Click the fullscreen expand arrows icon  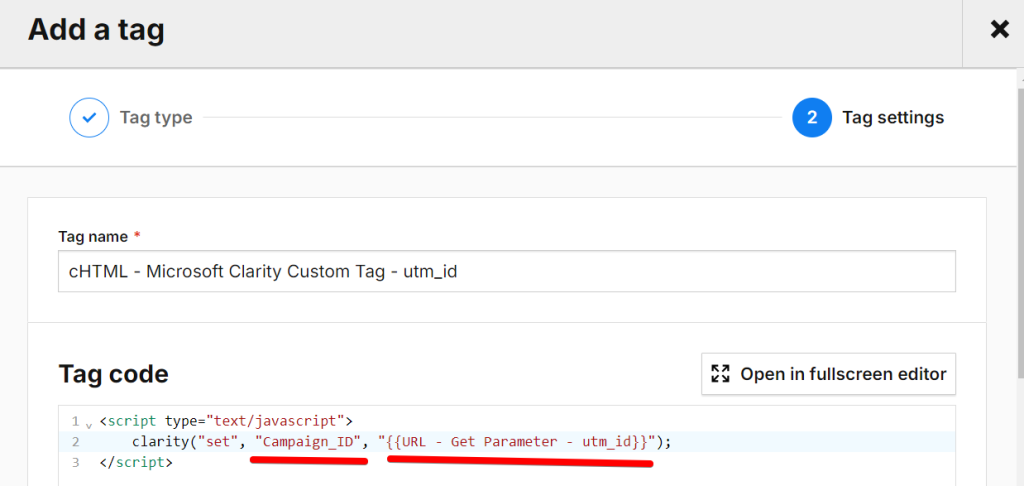[x=720, y=374]
